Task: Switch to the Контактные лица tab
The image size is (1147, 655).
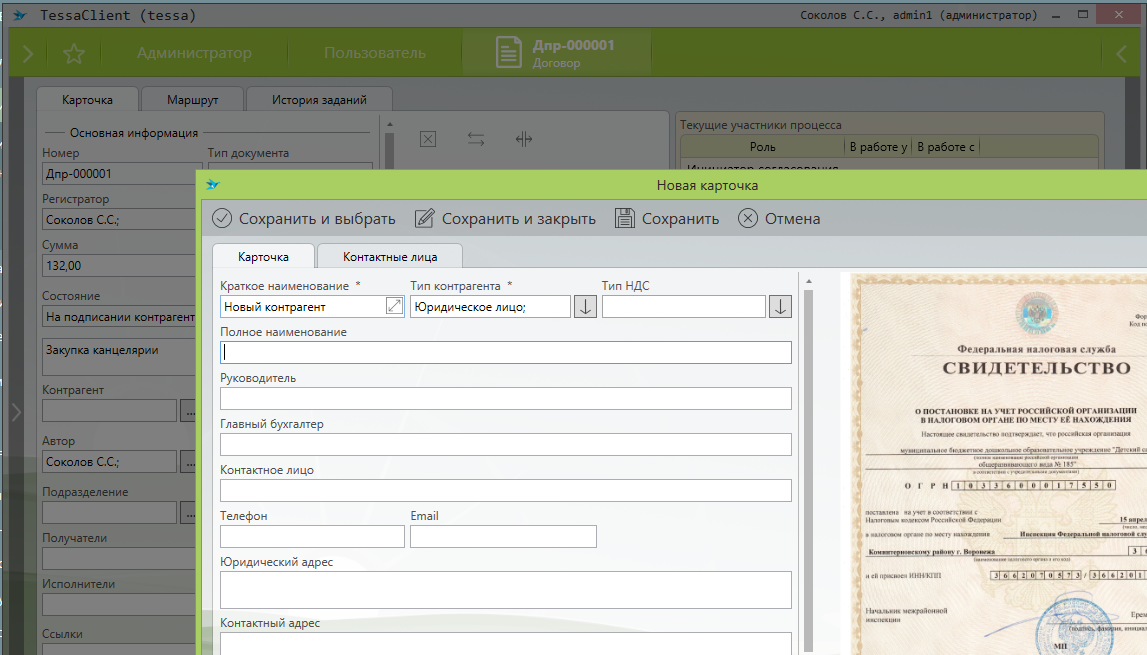Action: [390, 257]
